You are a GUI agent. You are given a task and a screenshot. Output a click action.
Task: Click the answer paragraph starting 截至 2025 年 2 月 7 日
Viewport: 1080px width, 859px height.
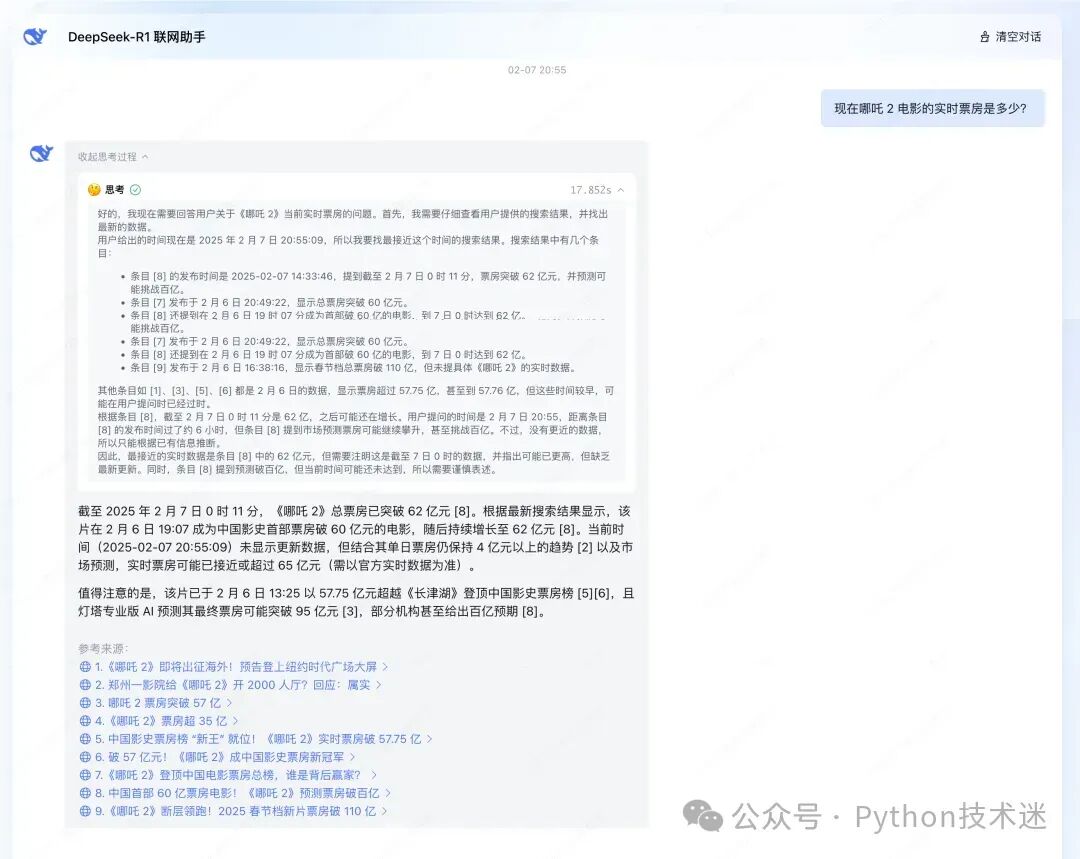pos(355,538)
